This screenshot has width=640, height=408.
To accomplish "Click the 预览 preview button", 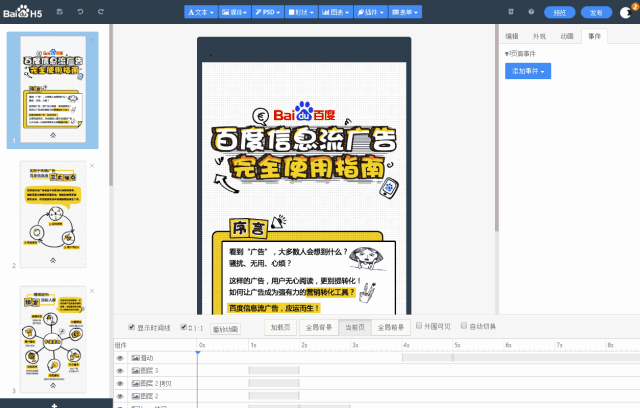I will tap(560, 12).
